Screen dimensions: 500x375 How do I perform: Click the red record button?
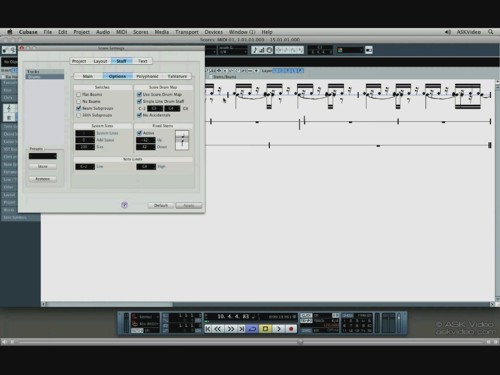pos(291,329)
